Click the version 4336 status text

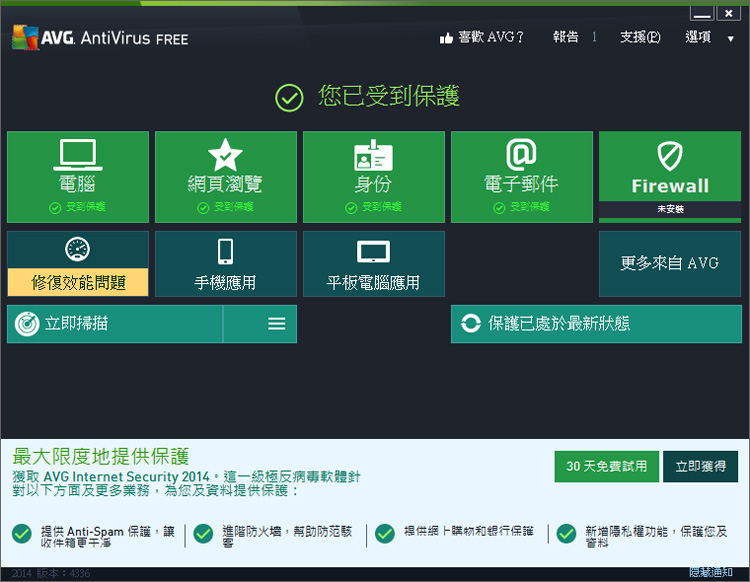point(51,573)
